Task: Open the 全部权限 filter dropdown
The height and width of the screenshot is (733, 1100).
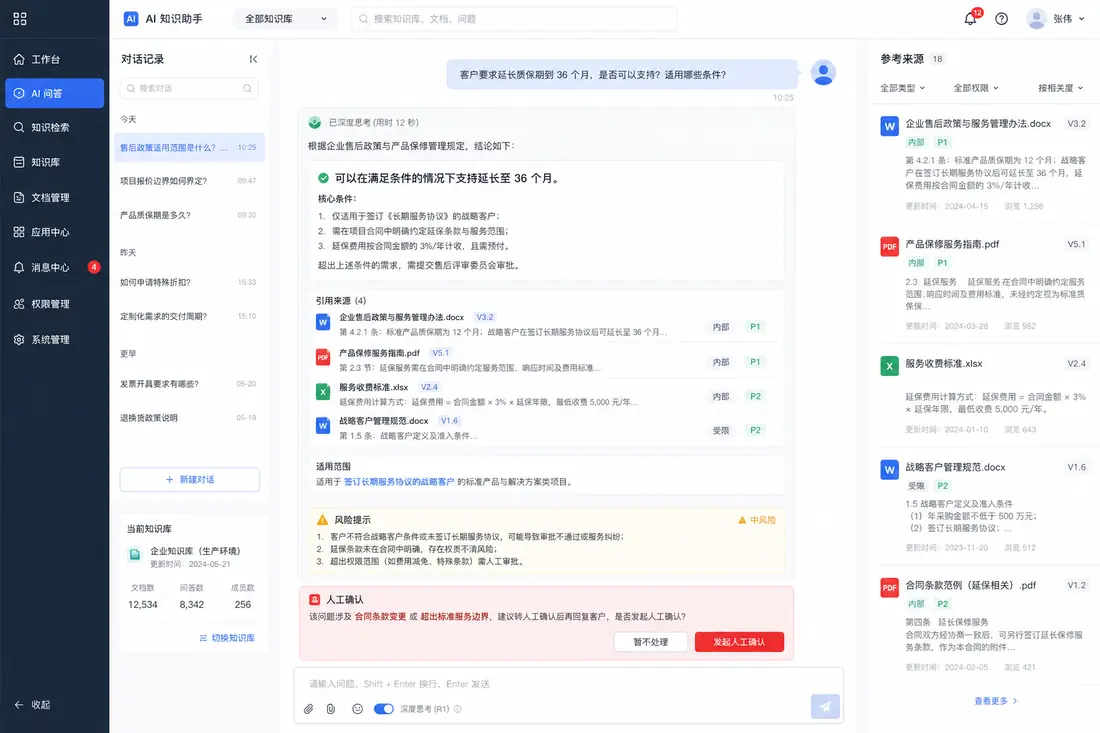Action: tap(976, 88)
